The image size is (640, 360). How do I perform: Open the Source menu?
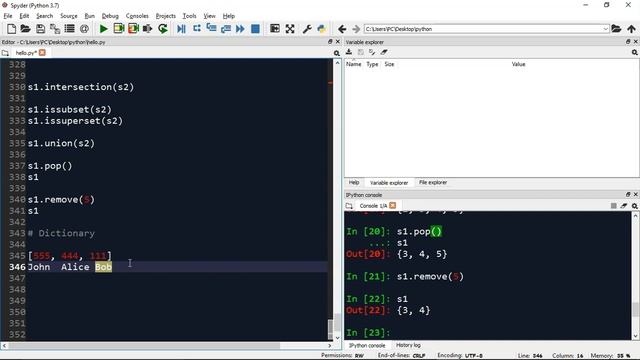[69, 16]
